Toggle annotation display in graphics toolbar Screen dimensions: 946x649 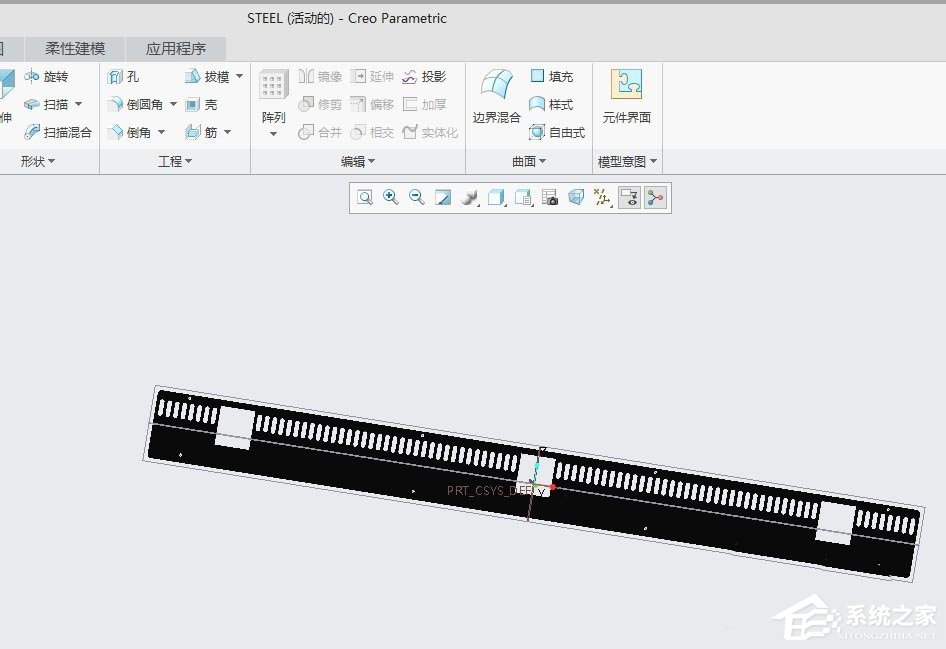coord(629,197)
